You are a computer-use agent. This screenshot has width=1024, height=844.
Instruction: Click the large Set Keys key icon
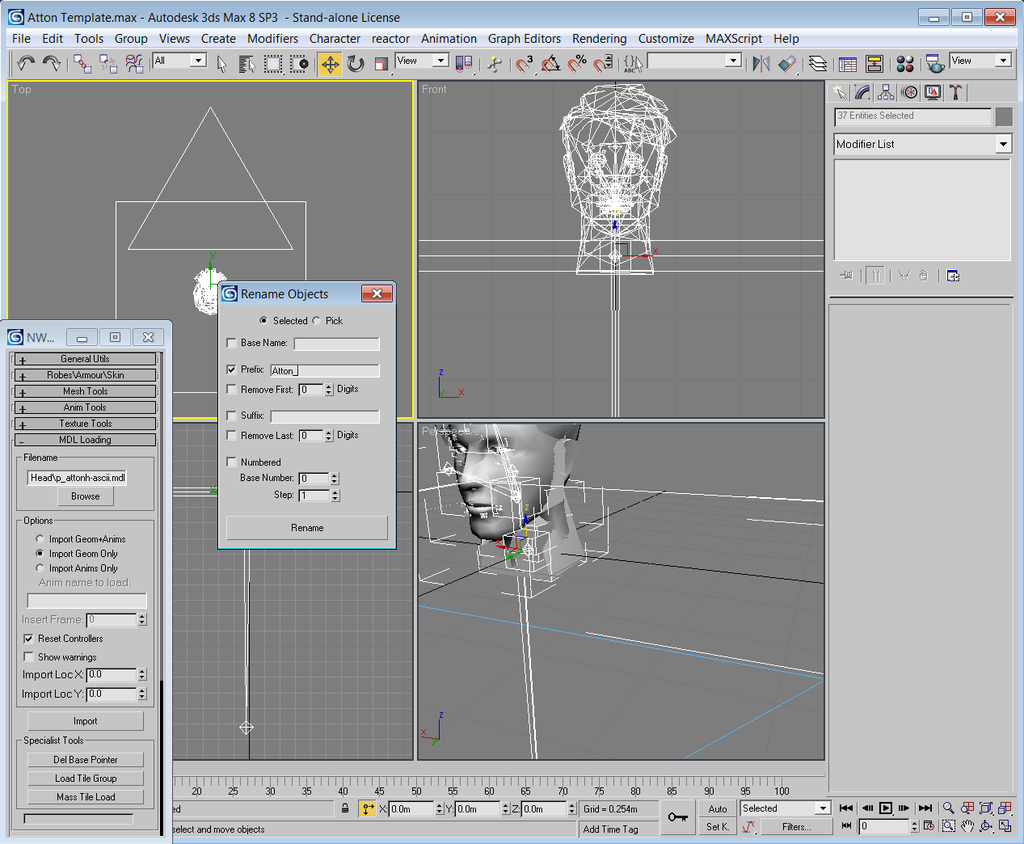pos(678,817)
